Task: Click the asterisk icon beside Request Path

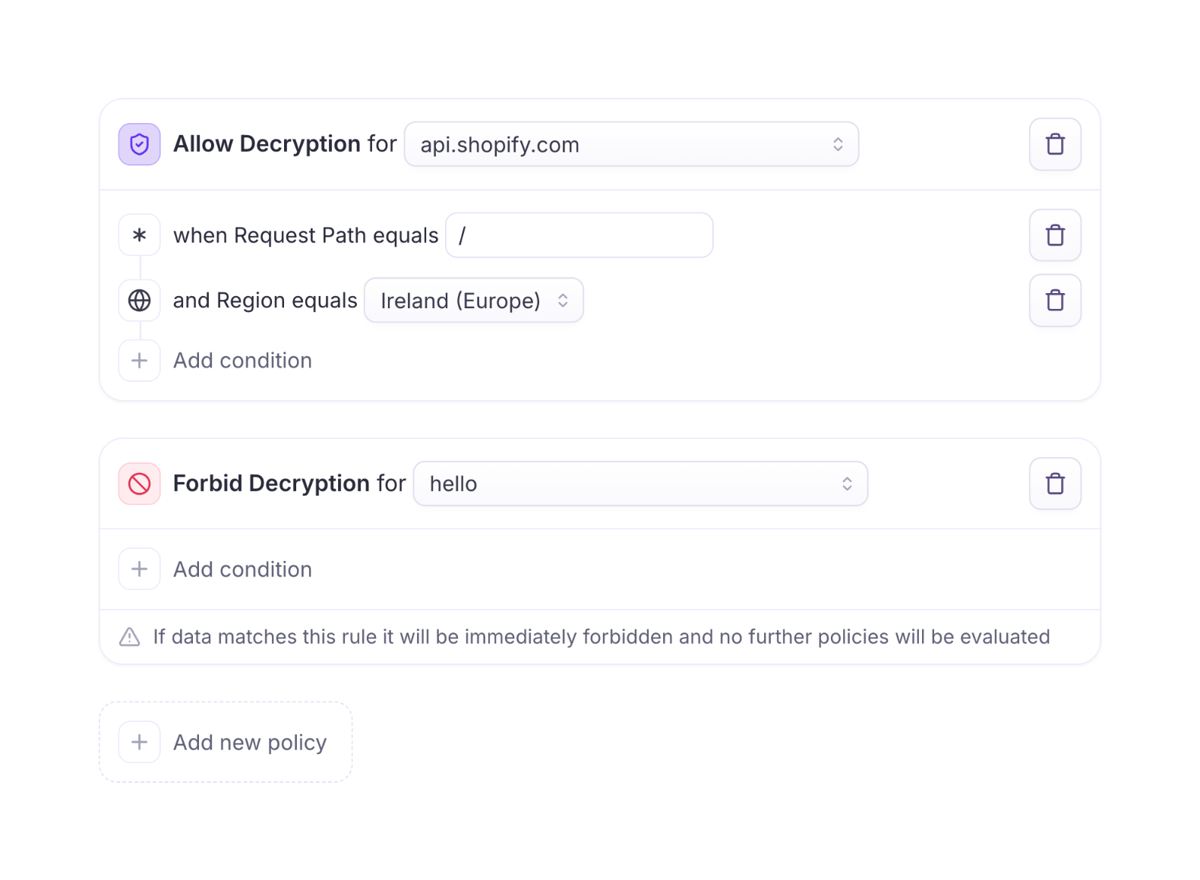Action: point(139,234)
